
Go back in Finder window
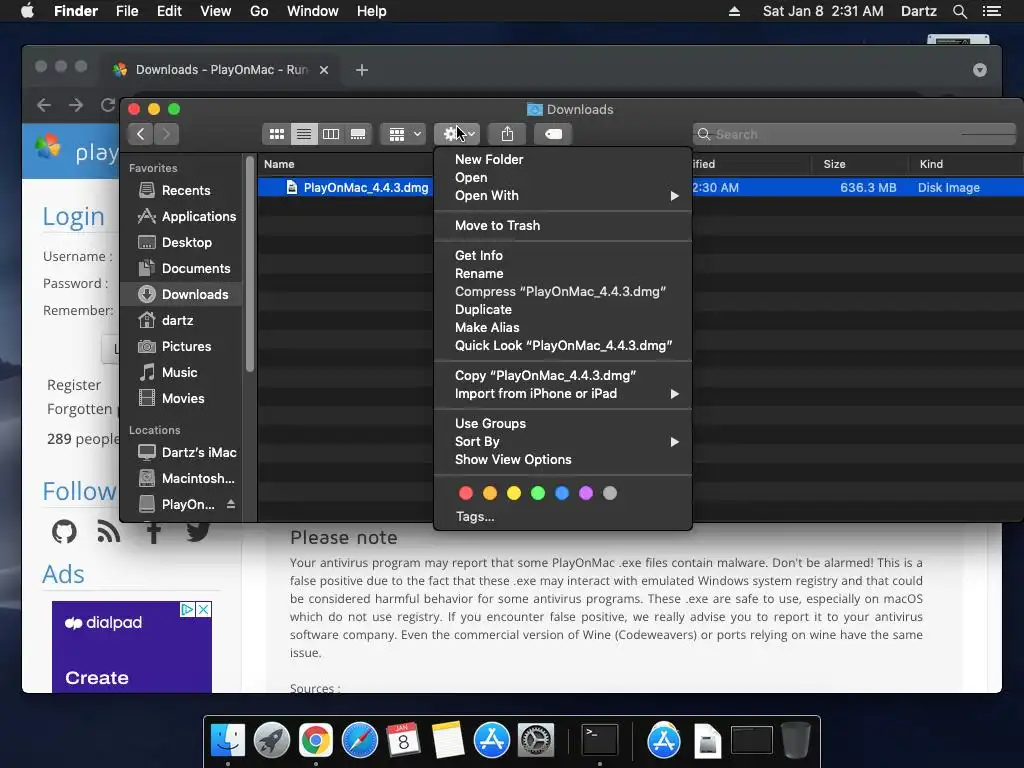140,134
